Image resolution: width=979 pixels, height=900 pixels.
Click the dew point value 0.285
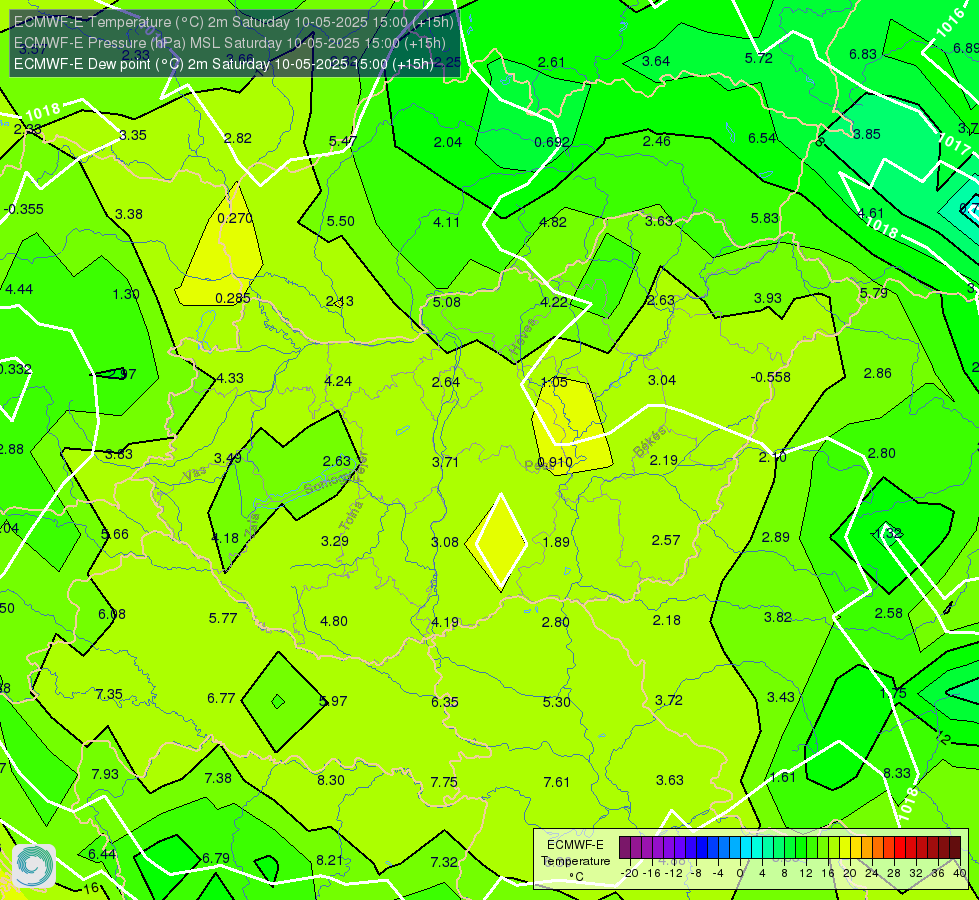point(233,298)
